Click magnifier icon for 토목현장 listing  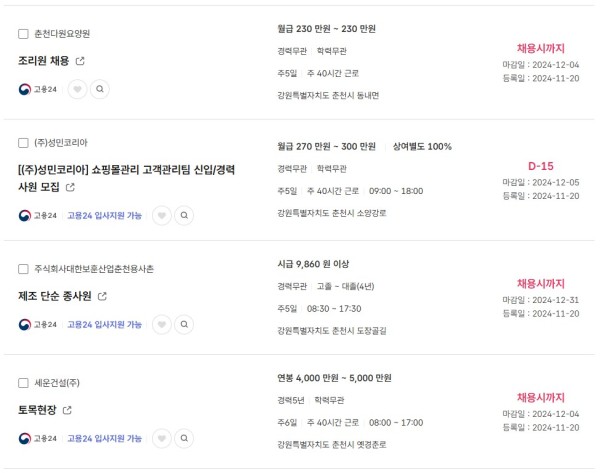pyautogui.click(x=184, y=438)
